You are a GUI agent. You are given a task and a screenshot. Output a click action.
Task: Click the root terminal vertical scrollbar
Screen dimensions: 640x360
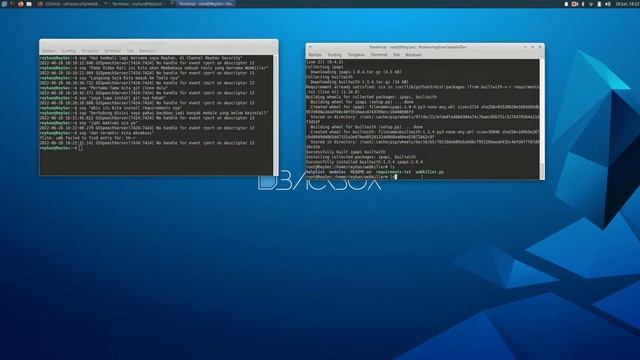[542, 119]
